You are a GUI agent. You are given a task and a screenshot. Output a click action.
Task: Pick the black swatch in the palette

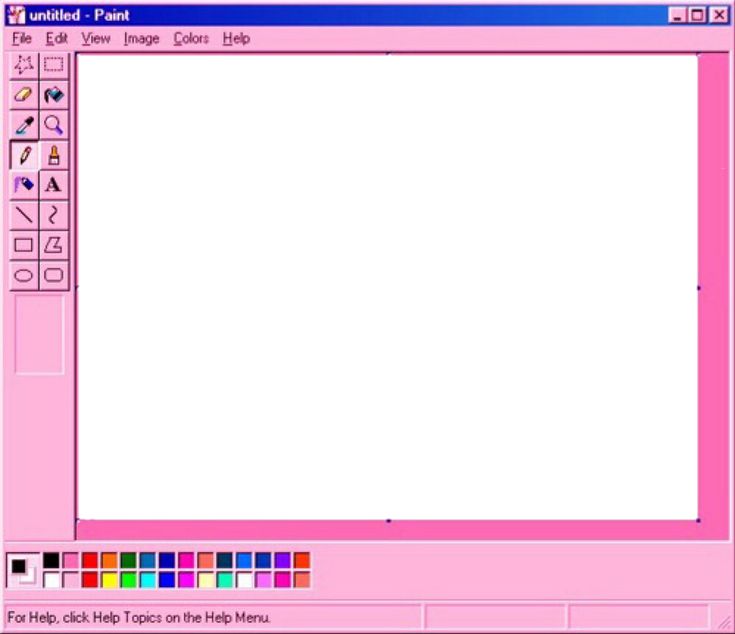pyautogui.click(x=51, y=560)
